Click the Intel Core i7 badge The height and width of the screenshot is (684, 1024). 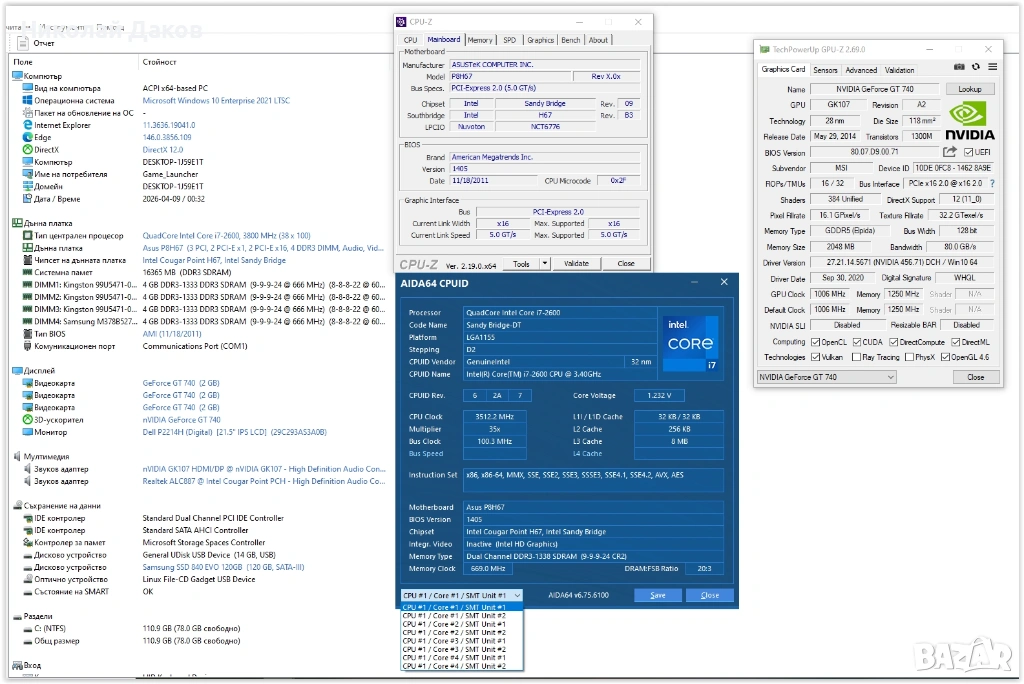click(x=688, y=345)
